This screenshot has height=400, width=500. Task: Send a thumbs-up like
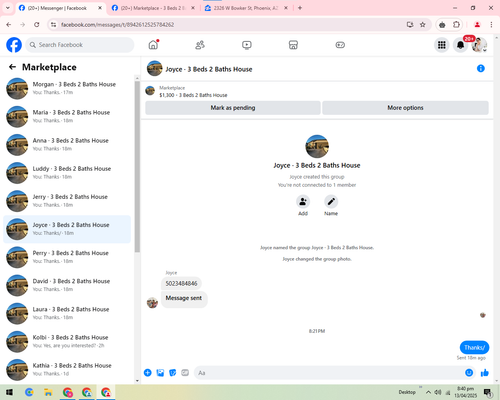(485, 373)
